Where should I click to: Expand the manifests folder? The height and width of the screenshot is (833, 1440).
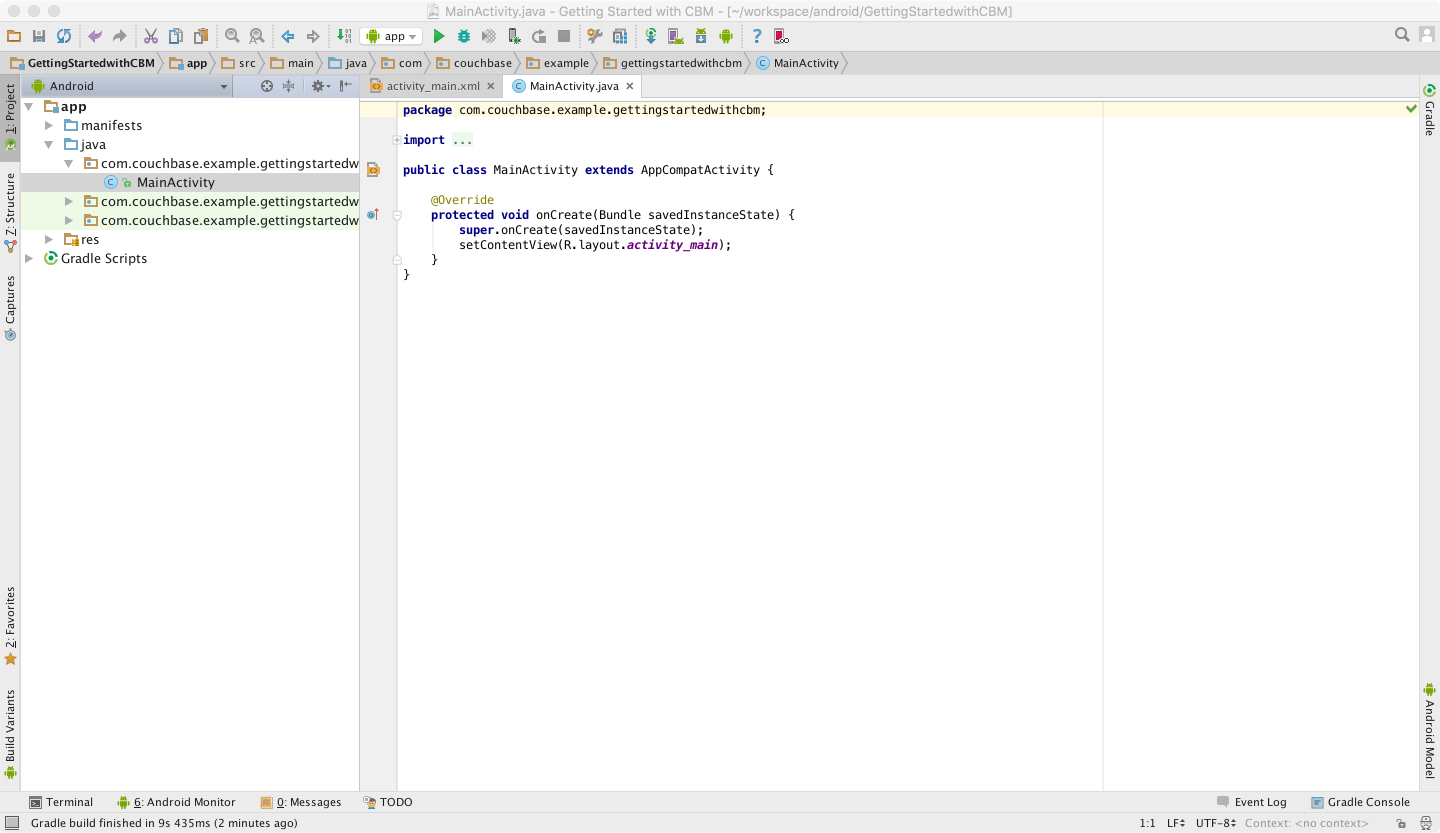(x=48, y=125)
